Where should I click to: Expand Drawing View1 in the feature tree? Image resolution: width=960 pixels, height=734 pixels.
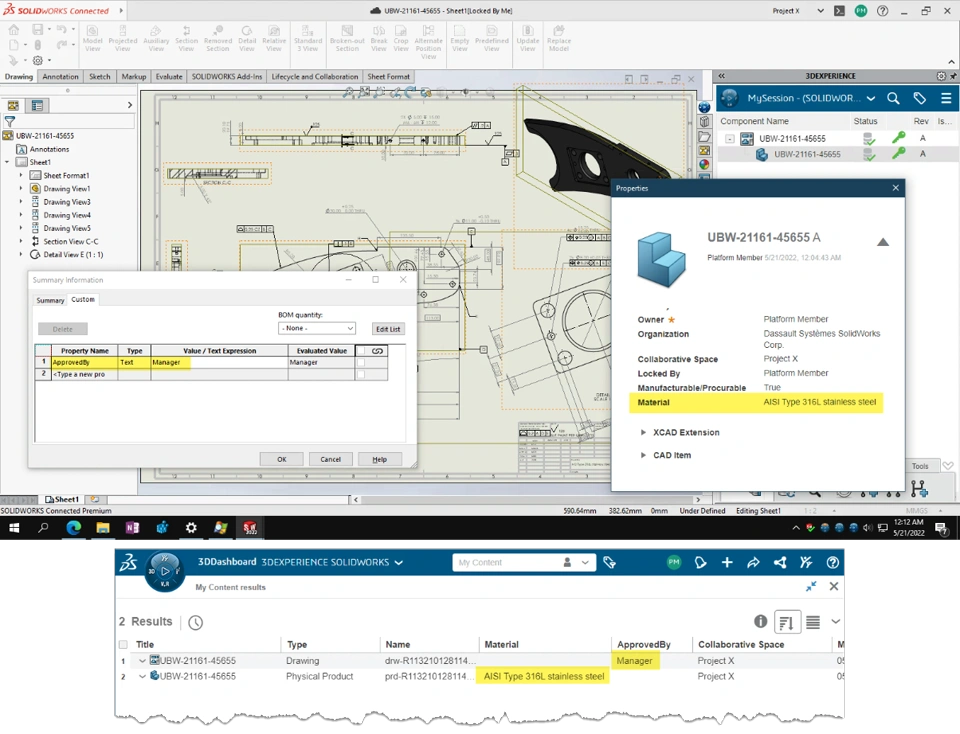[21, 189]
